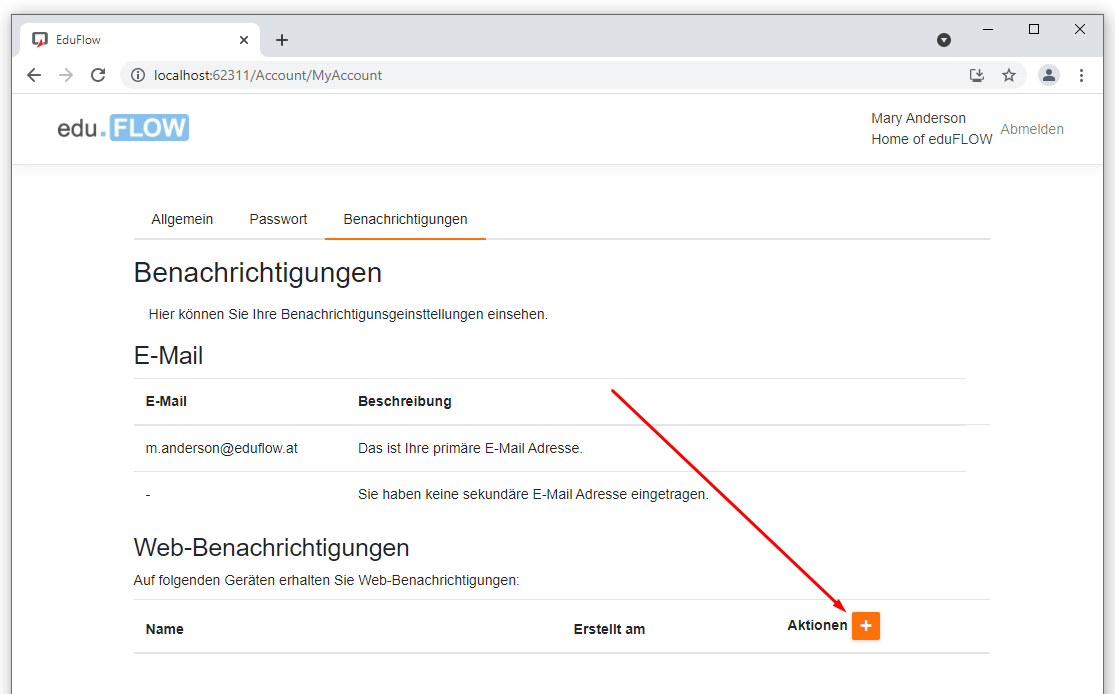Click the install app icon in address bar
The height and width of the screenshot is (694, 1115).
977,75
